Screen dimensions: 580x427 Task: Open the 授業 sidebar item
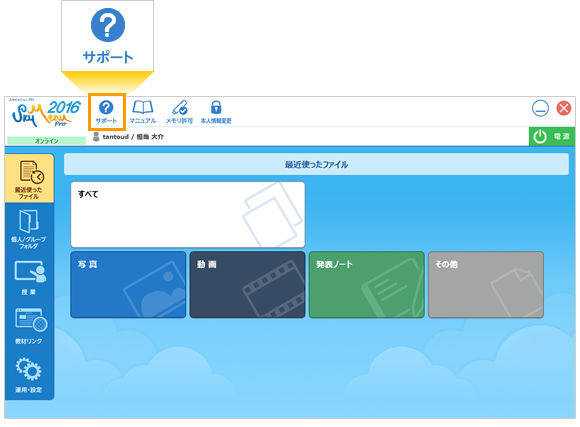(x=29, y=278)
